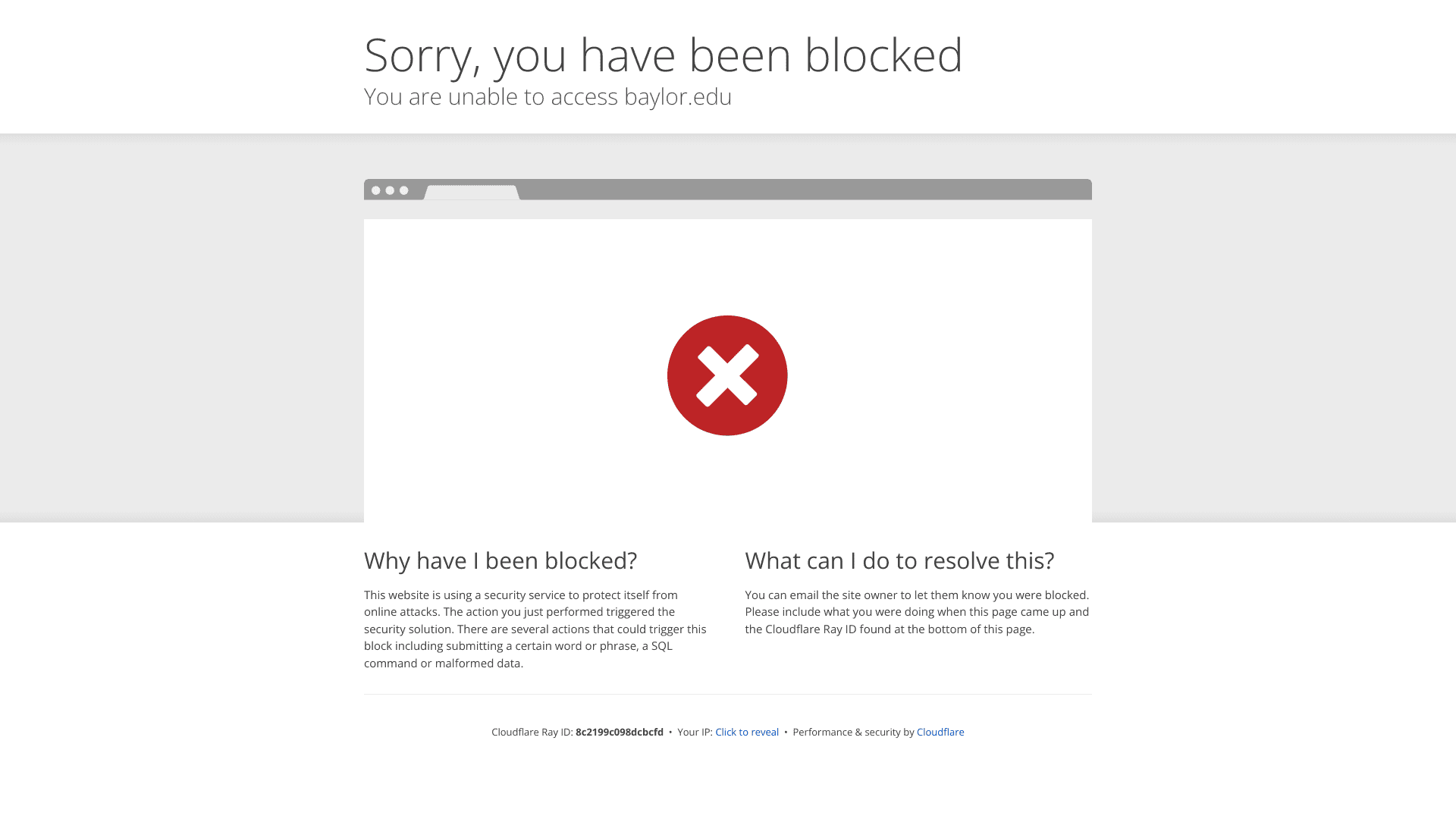This screenshot has width=1456, height=819.
Task: Click the "Performance & security by" text
Action: coord(853,732)
